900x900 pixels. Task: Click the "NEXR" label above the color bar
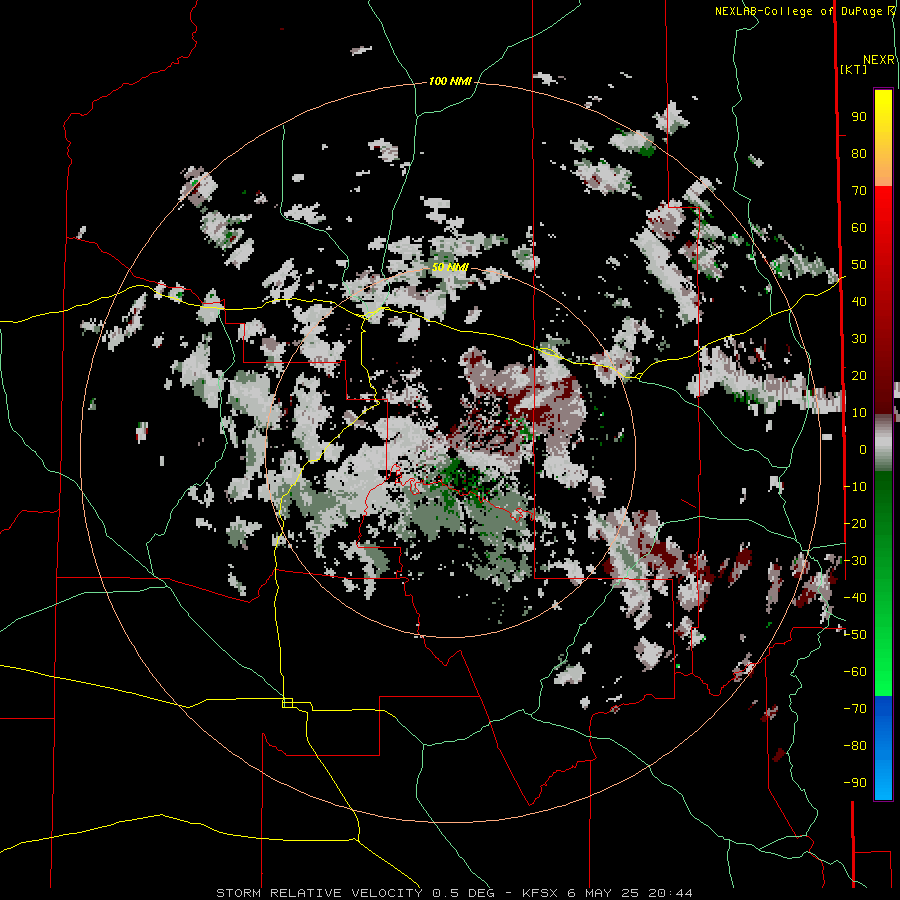pyautogui.click(x=879, y=60)
